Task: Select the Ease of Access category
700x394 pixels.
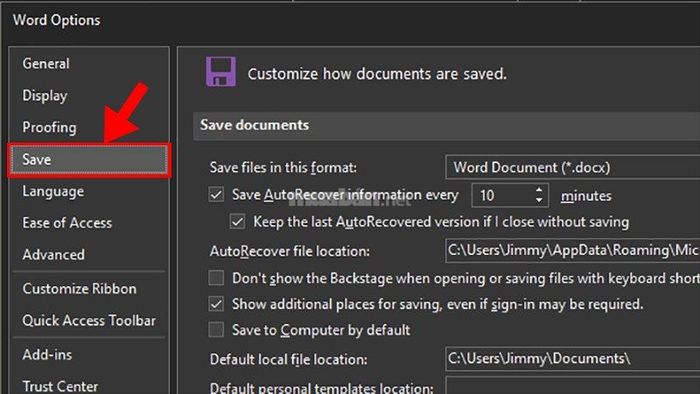Action: pos(67,223)
